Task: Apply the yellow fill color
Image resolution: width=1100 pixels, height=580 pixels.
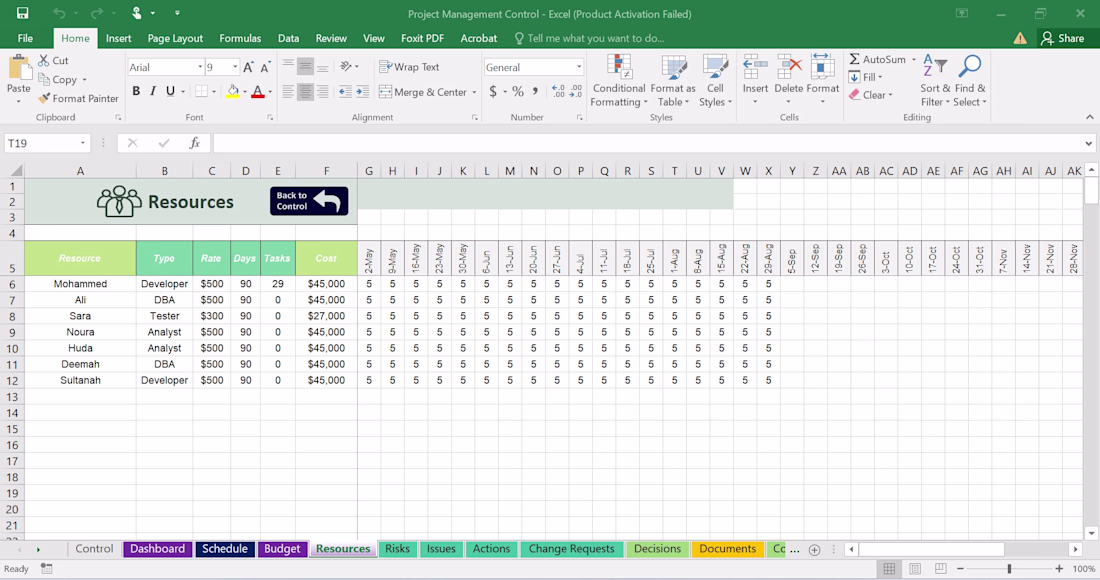Action: pyautogui.click(x=233, y=91)
